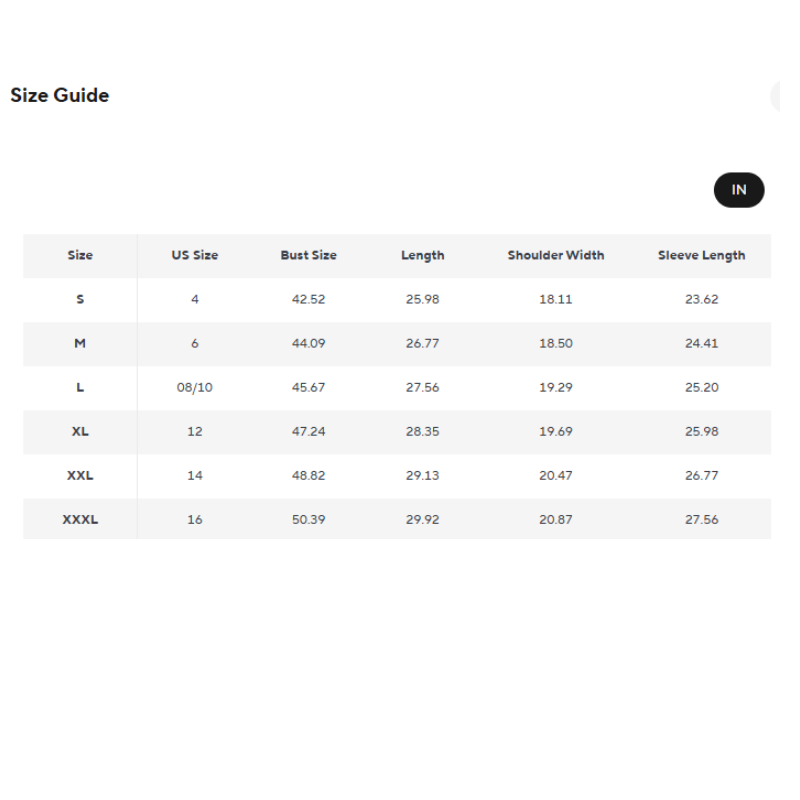Viewport: 800px width, 800px height.
Task: Select the XXL size row label
Action: 80,475
